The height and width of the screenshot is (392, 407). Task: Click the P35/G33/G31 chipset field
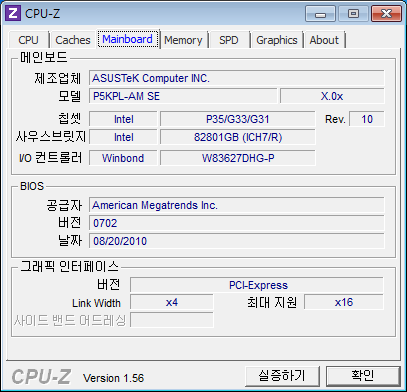(x=237, y=119)
